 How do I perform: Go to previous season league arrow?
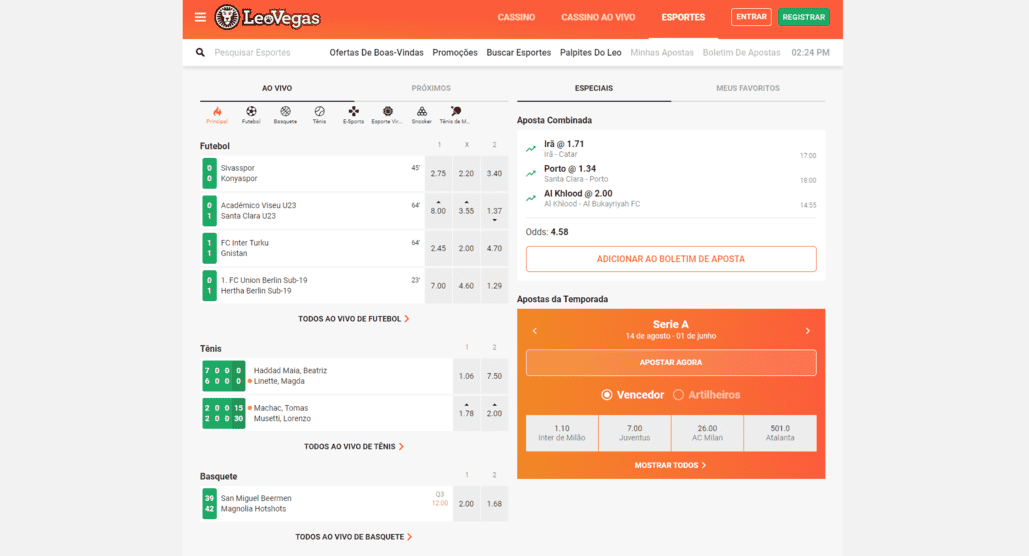tap(535, 331)
